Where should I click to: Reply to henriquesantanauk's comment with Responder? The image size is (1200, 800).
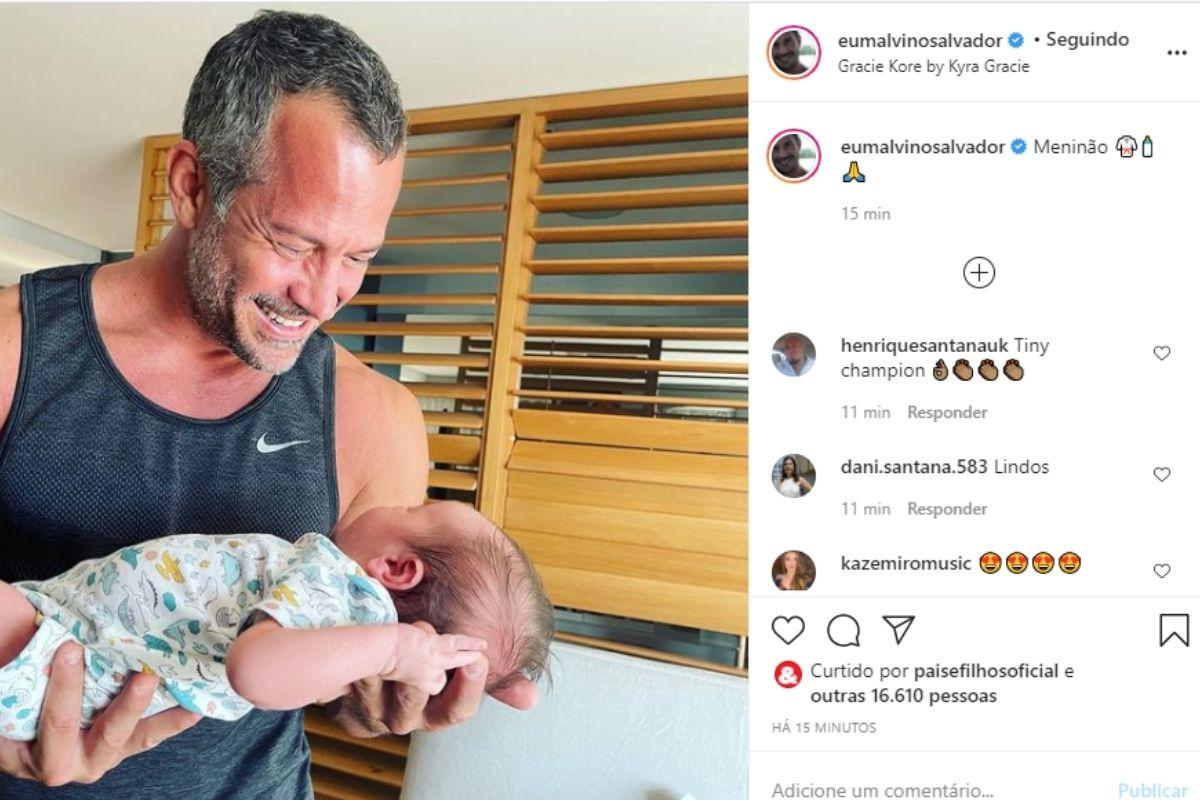[947, 412]
